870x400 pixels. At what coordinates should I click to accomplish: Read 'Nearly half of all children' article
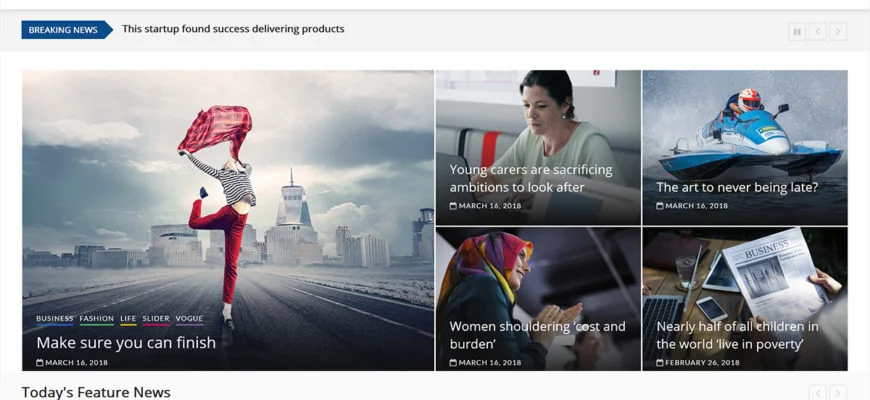(x=737, y=335)
